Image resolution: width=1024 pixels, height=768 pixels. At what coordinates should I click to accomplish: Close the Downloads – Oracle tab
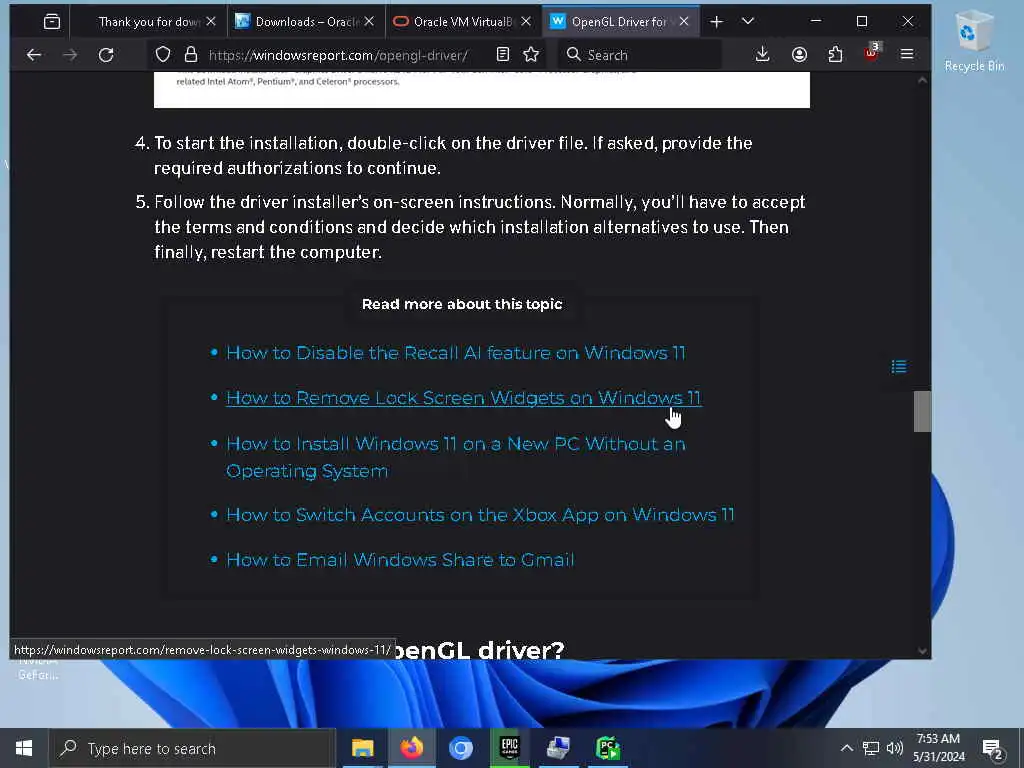point(369,22)
